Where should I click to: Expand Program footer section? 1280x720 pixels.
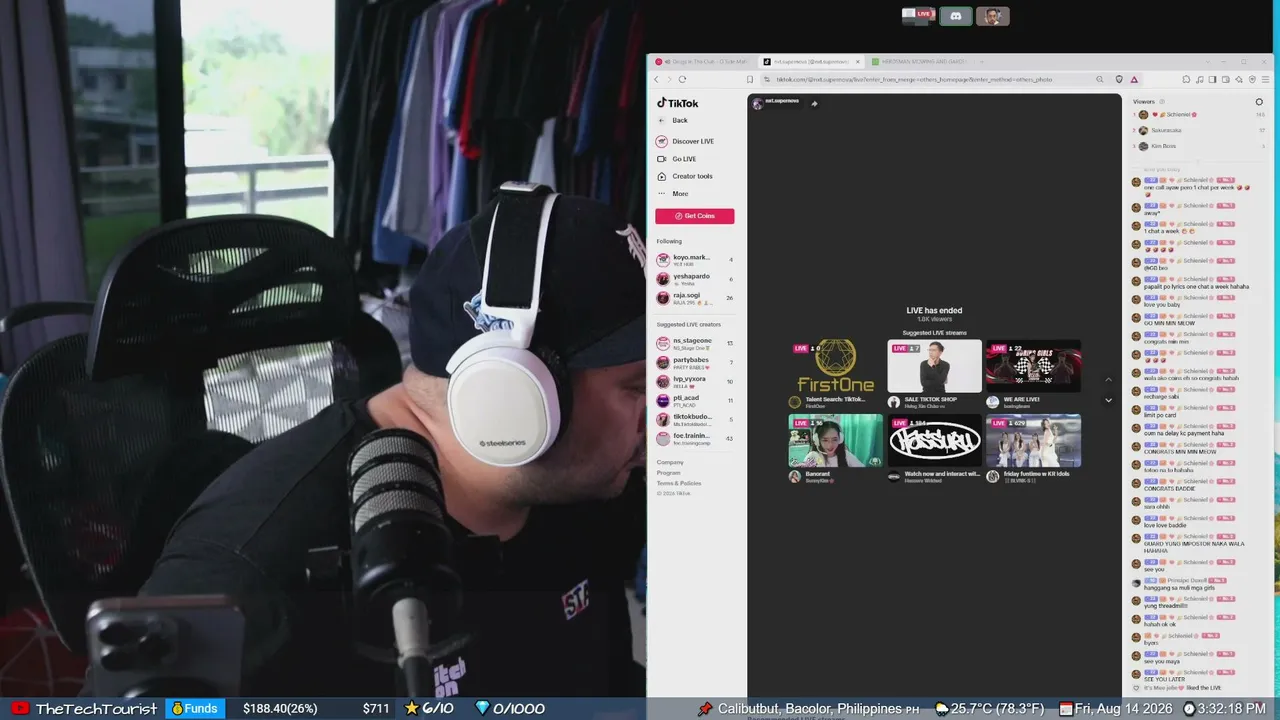coord(669,473)
